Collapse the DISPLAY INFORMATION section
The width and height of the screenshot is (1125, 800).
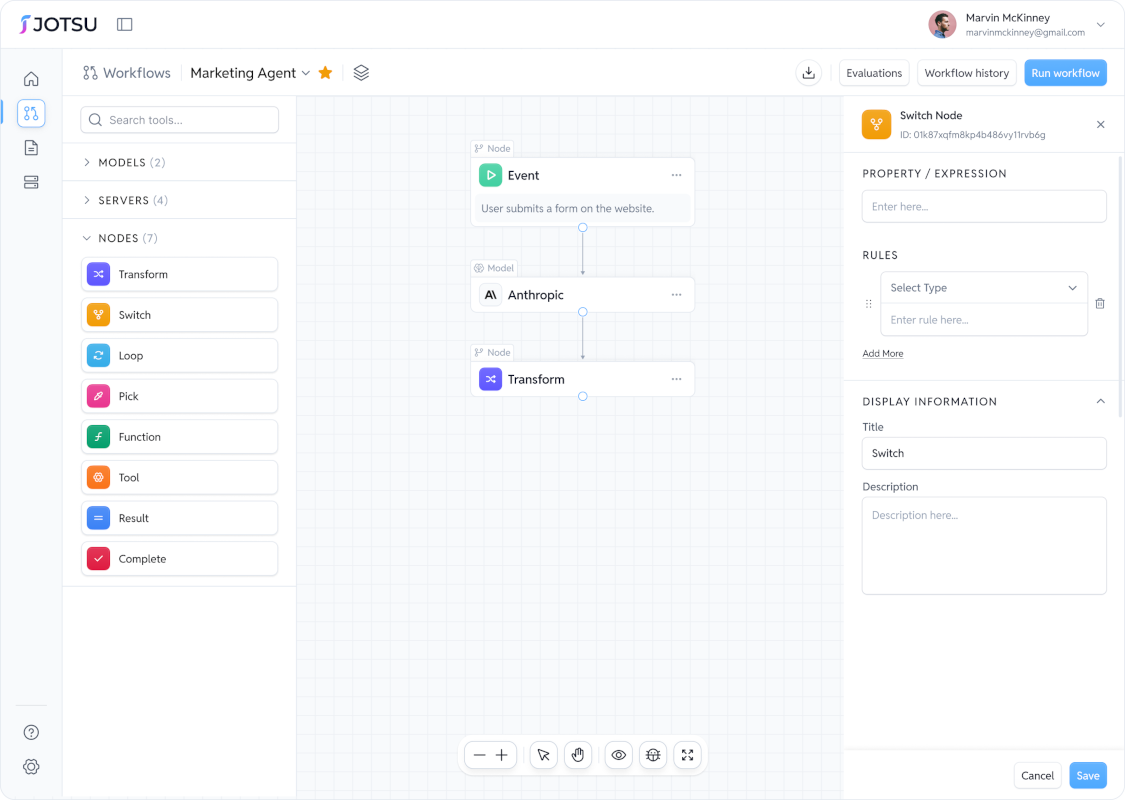(x=1100, y=401)
